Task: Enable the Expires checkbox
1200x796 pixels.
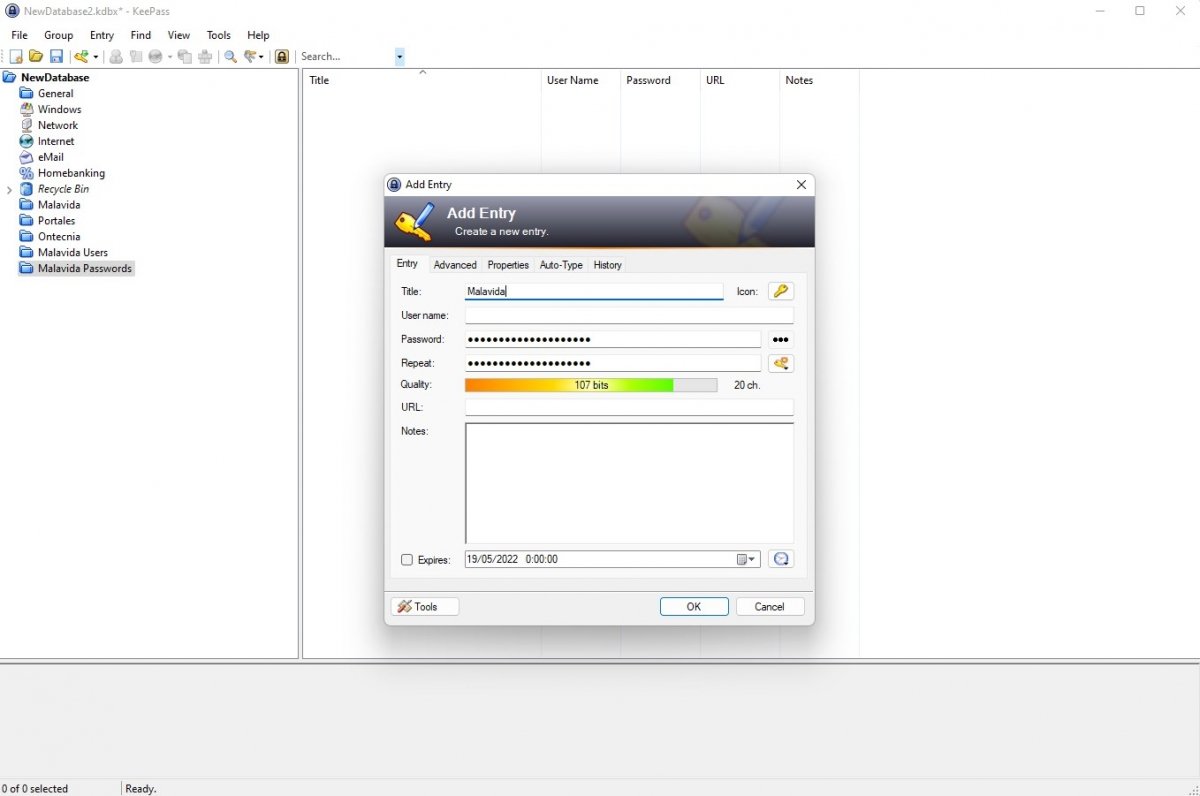Action: tap(407, 560)
